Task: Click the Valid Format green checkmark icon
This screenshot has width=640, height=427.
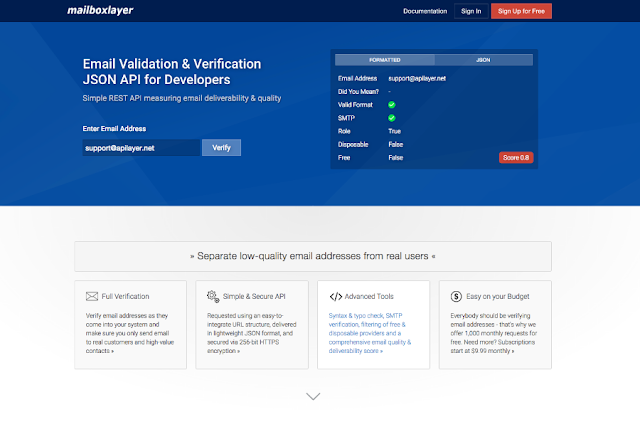Action: (x=391, y=105)
